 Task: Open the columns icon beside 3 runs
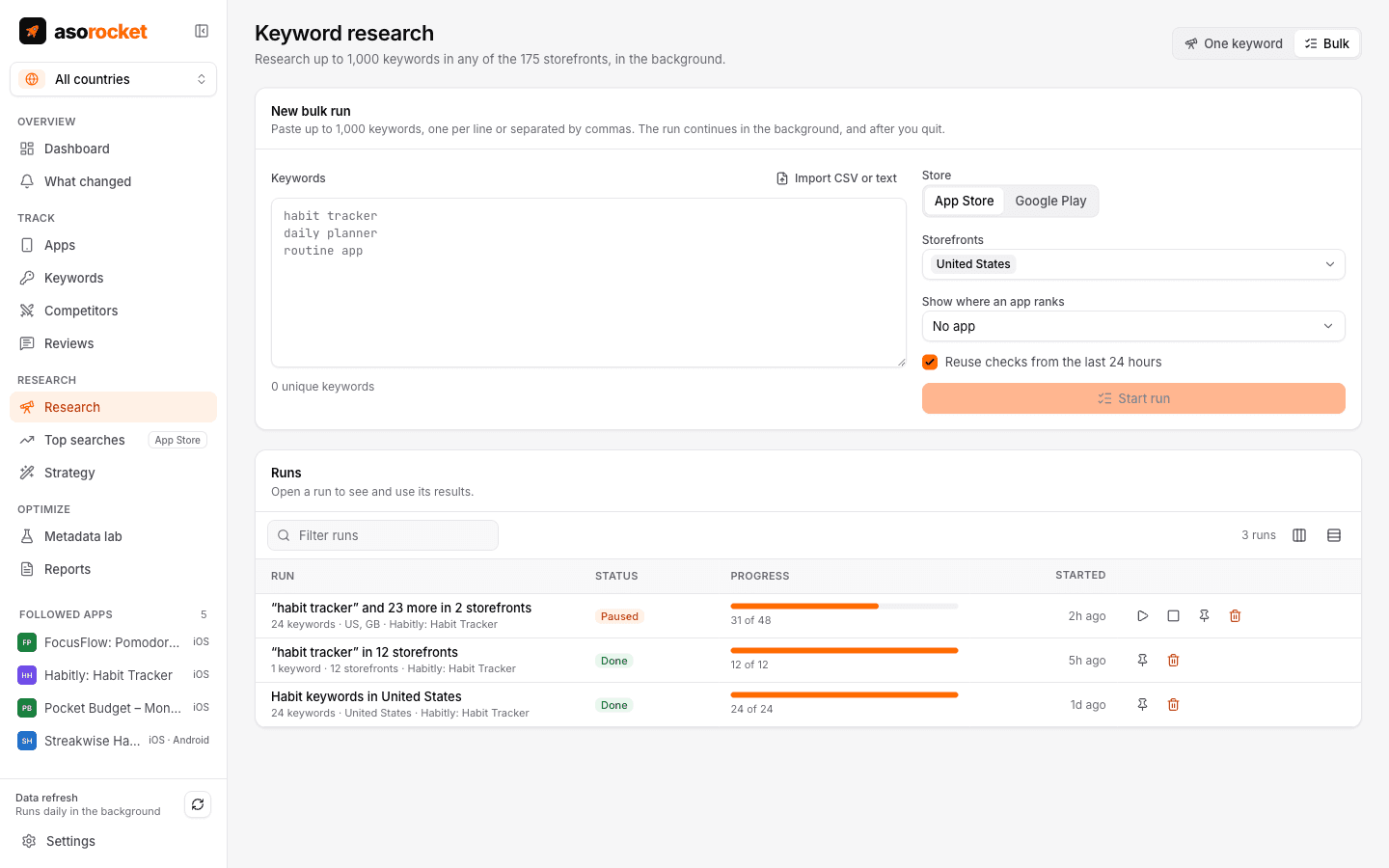[x=1299, y=535]
